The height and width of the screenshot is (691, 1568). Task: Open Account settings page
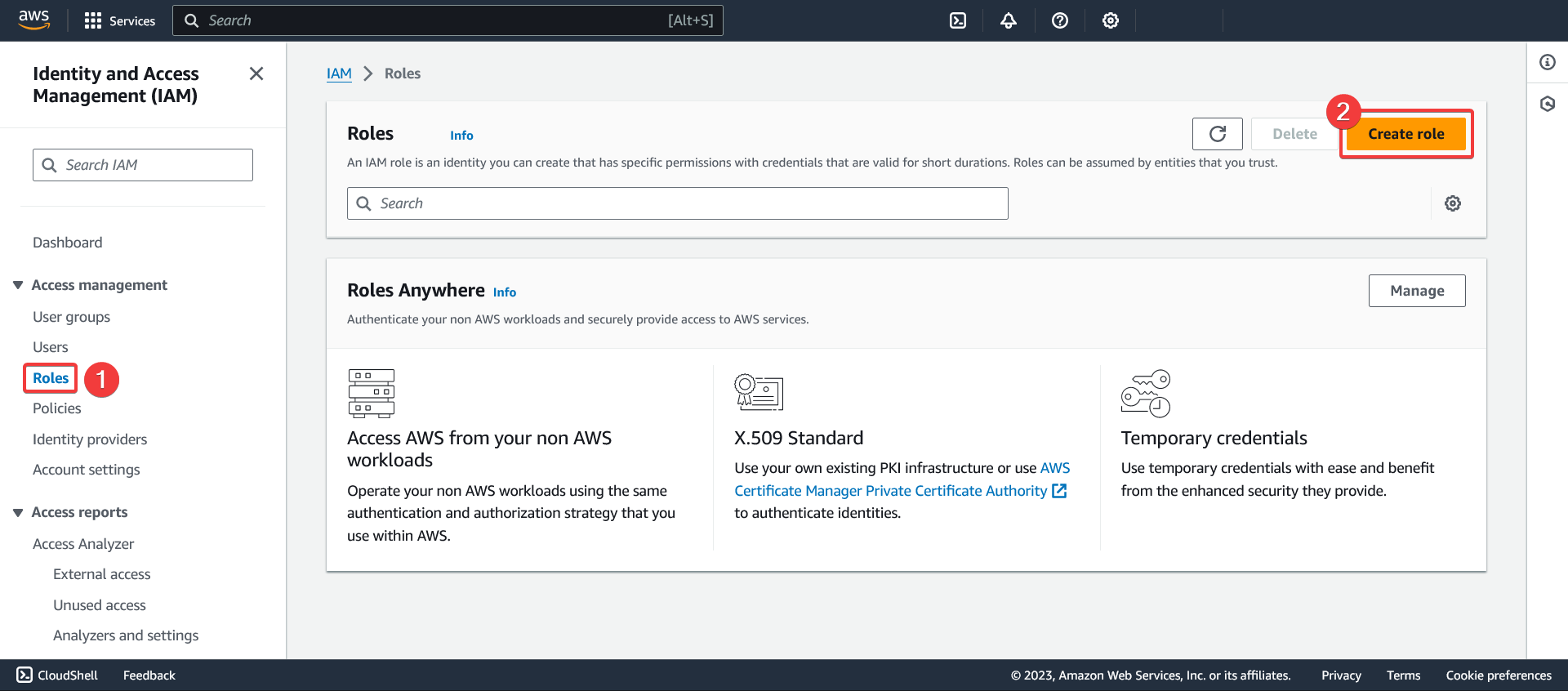tap(87, 470)
